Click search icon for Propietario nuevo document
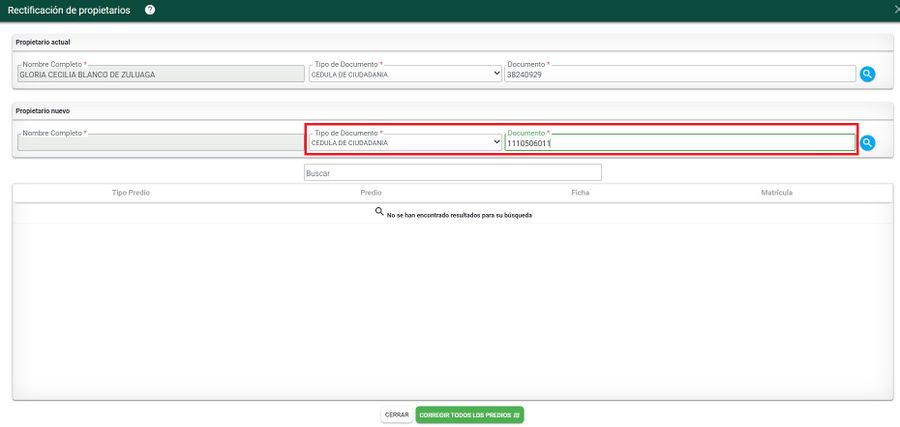This screenshot has height=427, width=900. 867,143
